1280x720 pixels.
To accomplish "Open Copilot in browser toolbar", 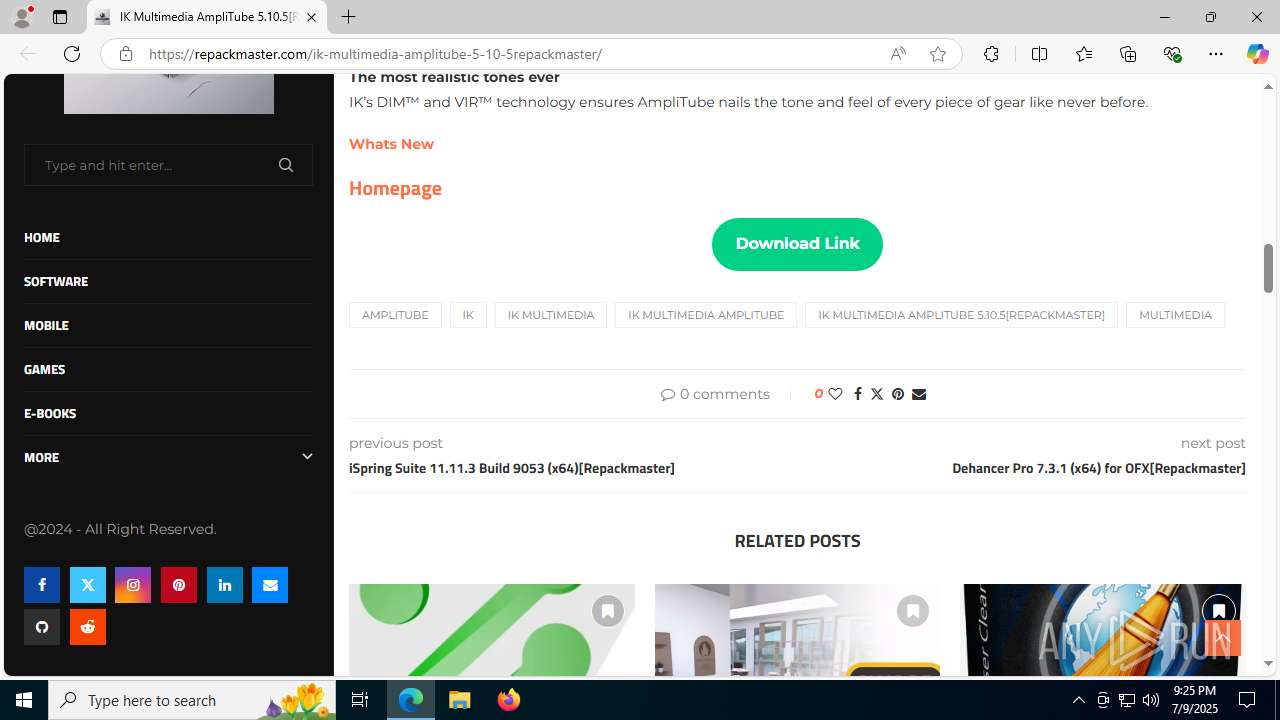I will [x=1257, y=54].
